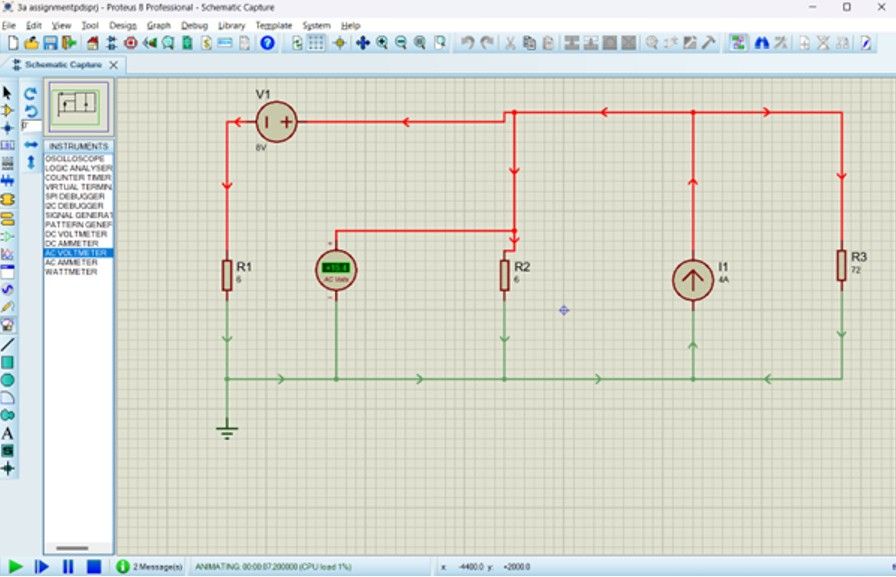This screenshot has width=896, height=577.
Task: Zoom in with the plus magnifier icon
Action: 382,43
